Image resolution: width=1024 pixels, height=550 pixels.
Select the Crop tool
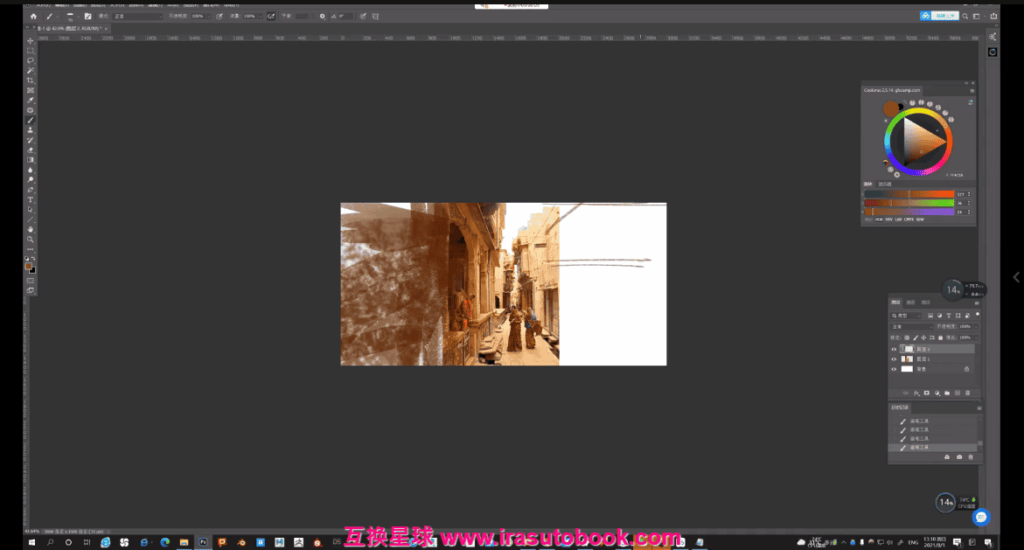[31, 80]
